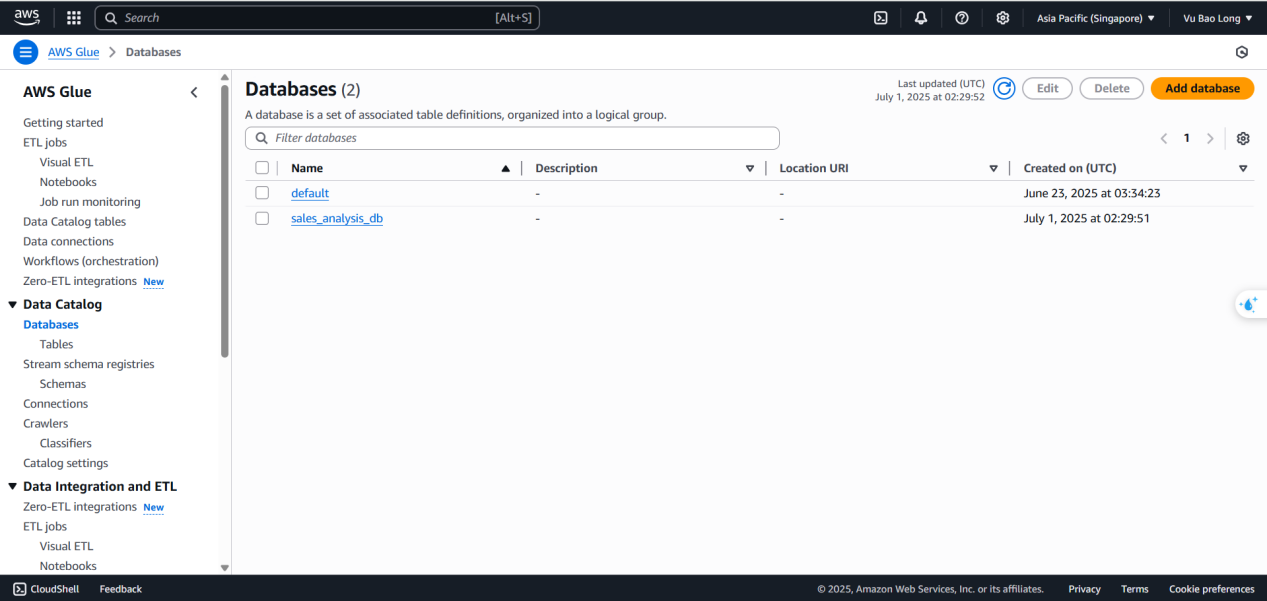Click Add database button
Image resolution: width=1267 pixels, height=601 pixels.
coord(1202,88)
